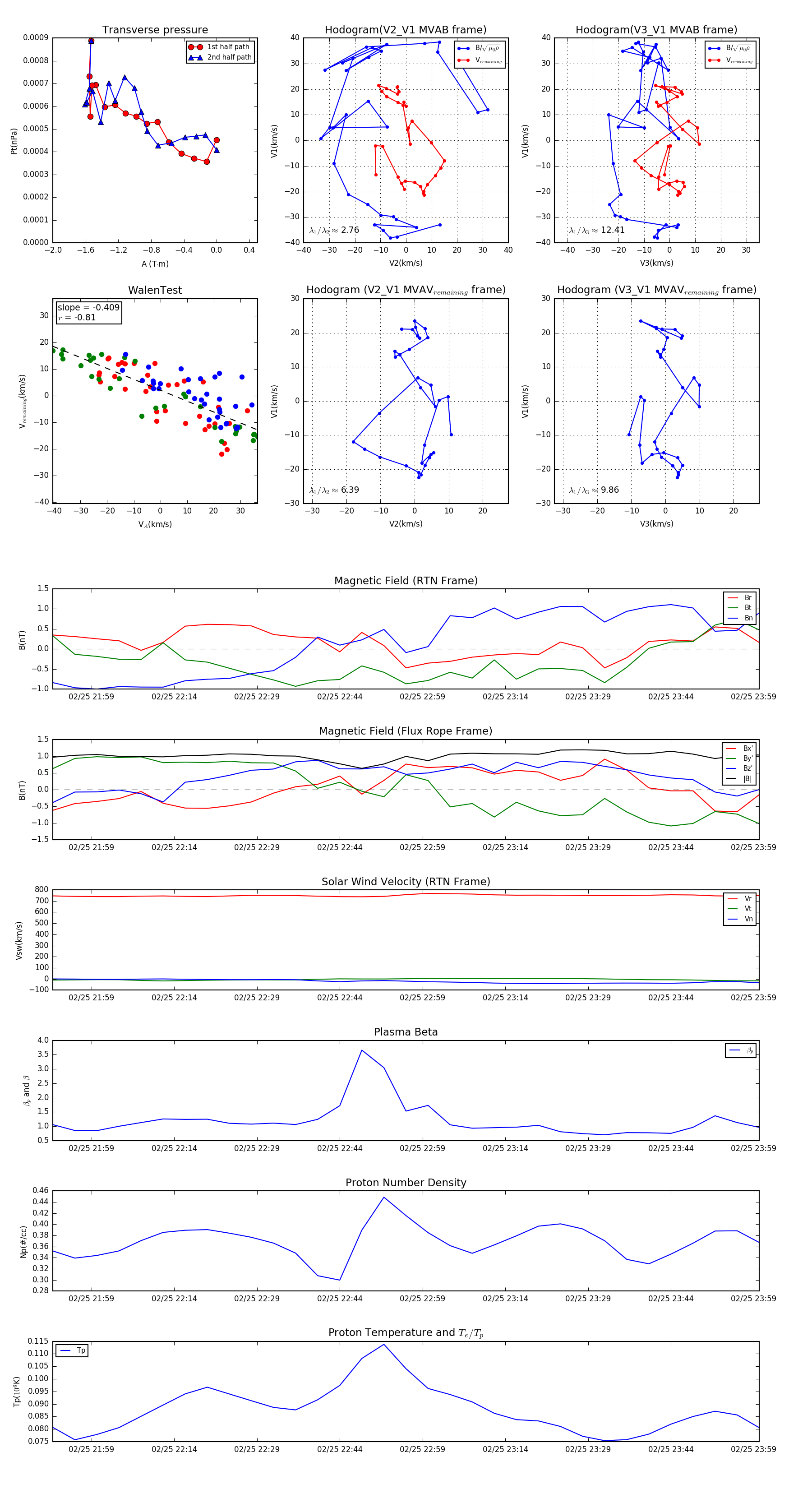
Task: Select the "|B|" legend entry
Action: point(739,779)
